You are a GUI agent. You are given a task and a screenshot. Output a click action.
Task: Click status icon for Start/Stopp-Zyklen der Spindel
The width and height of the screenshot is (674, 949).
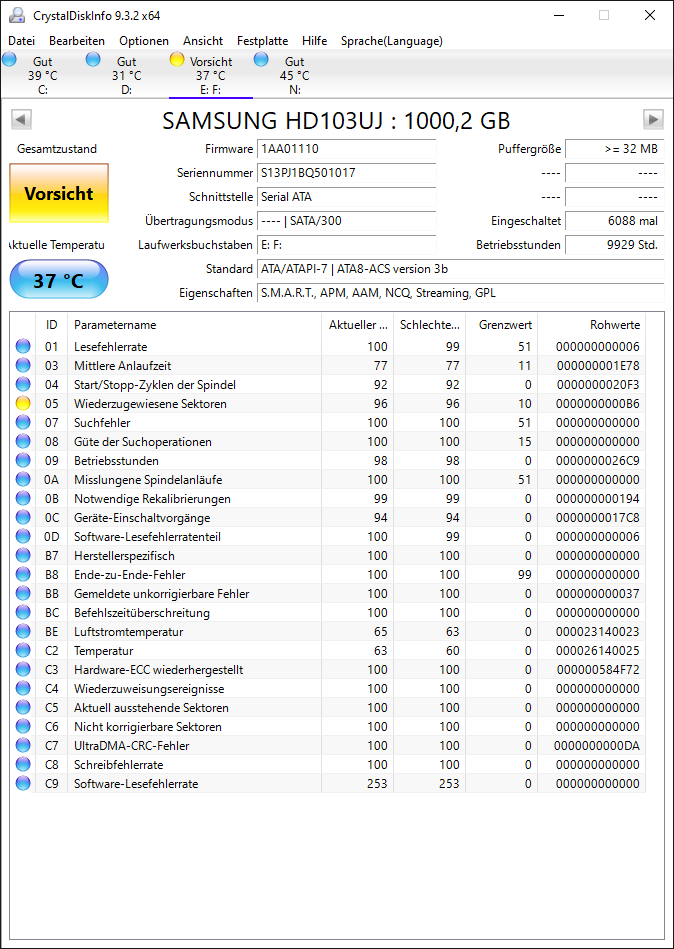23,385
